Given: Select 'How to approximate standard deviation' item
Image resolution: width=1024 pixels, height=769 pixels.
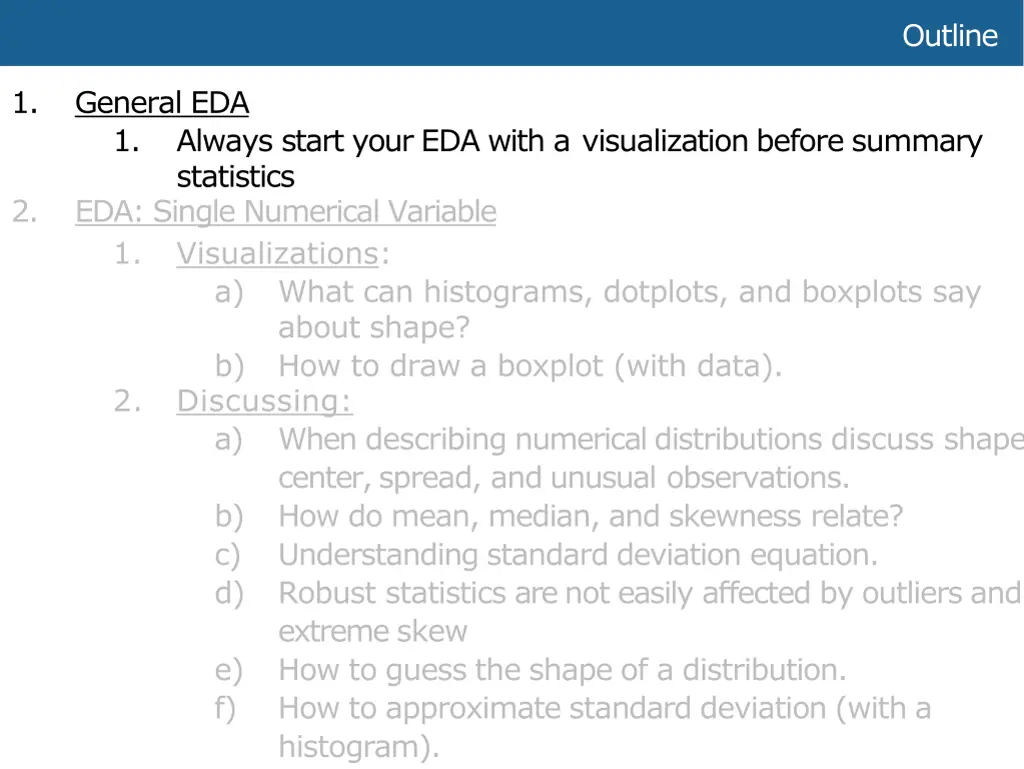Looking at the screenshot, I should [605, 727].
